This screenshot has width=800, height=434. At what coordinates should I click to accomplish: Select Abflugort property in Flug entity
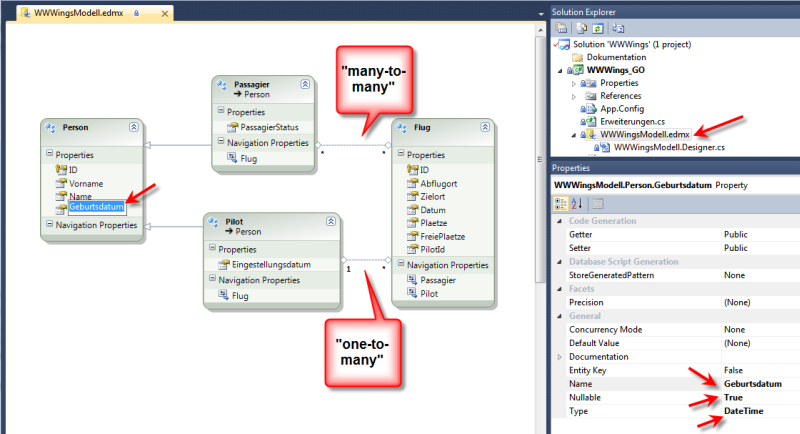[x=438, y=184]
